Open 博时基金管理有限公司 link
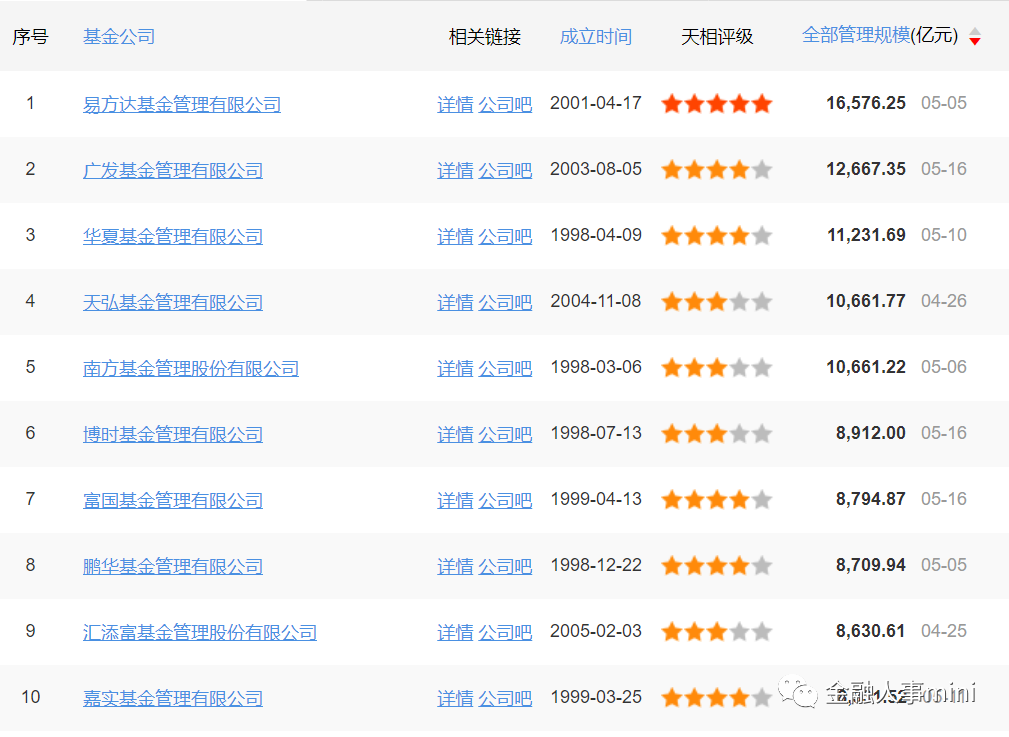The image size is (1009, 737). [173, 434]
